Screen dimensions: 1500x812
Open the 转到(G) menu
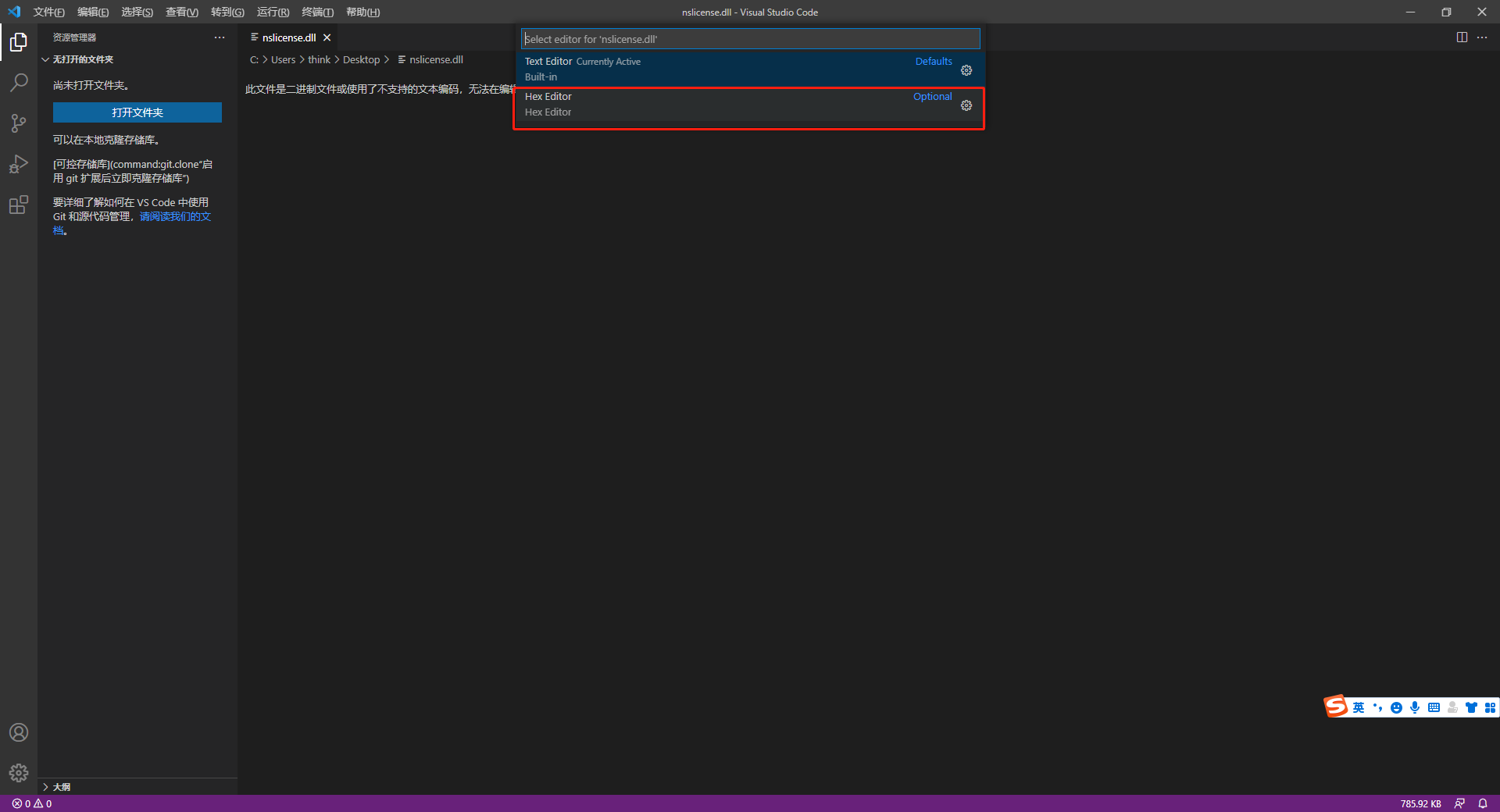(227, 12)
